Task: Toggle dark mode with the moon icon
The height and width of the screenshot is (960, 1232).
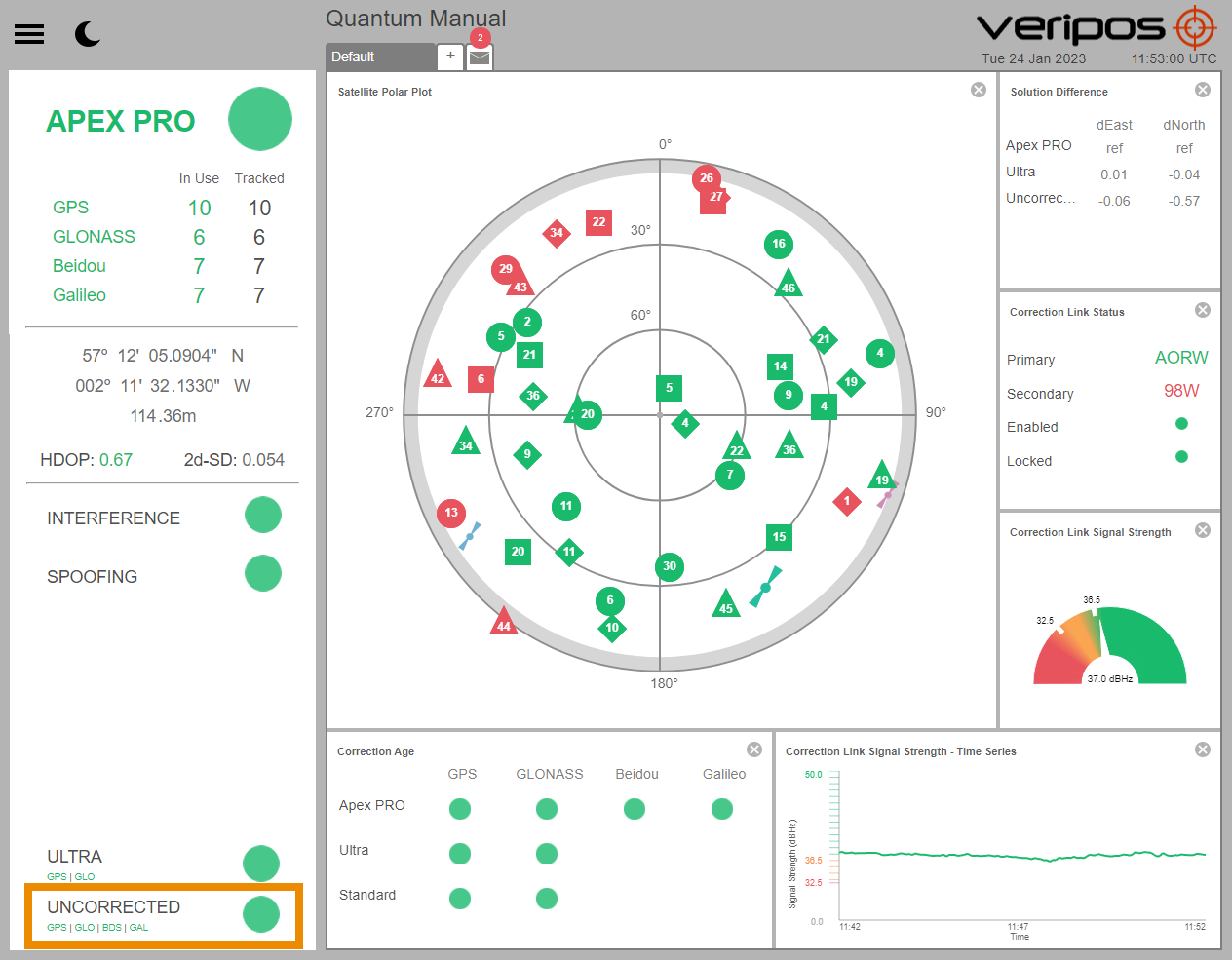Action: [x=88, y=35]
